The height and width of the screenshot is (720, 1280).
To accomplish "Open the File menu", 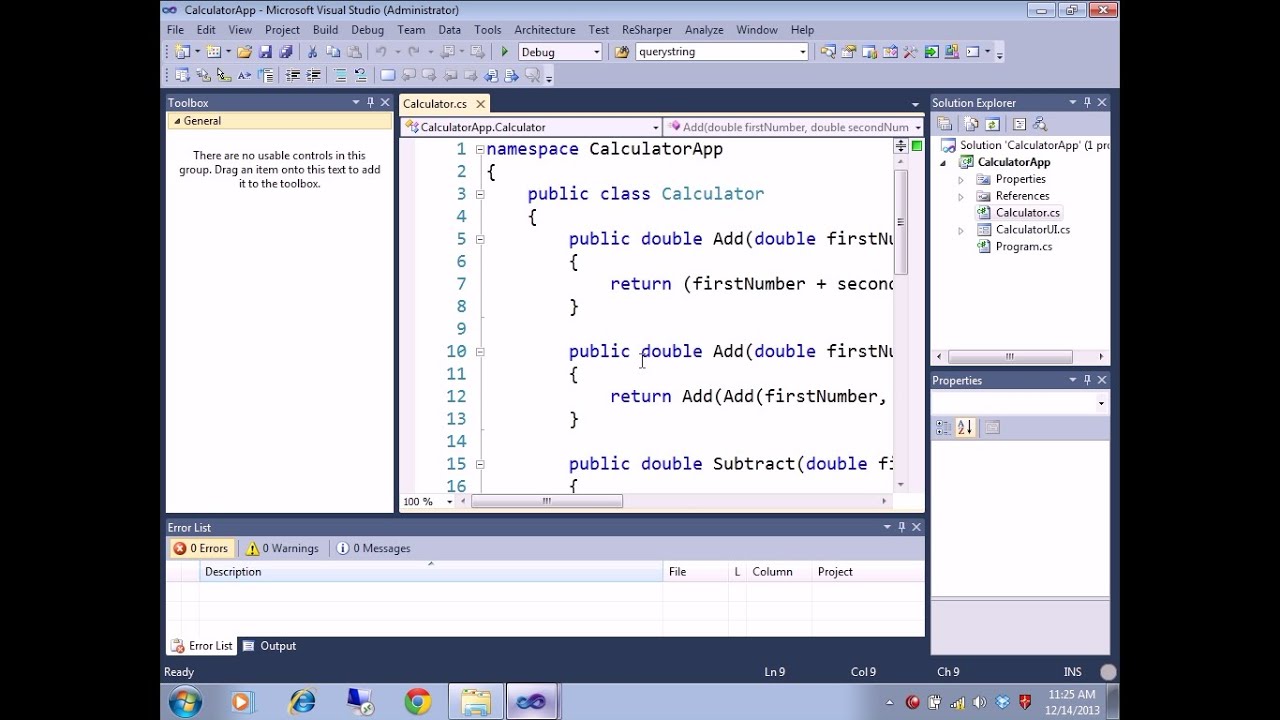I will click(175, 30).
